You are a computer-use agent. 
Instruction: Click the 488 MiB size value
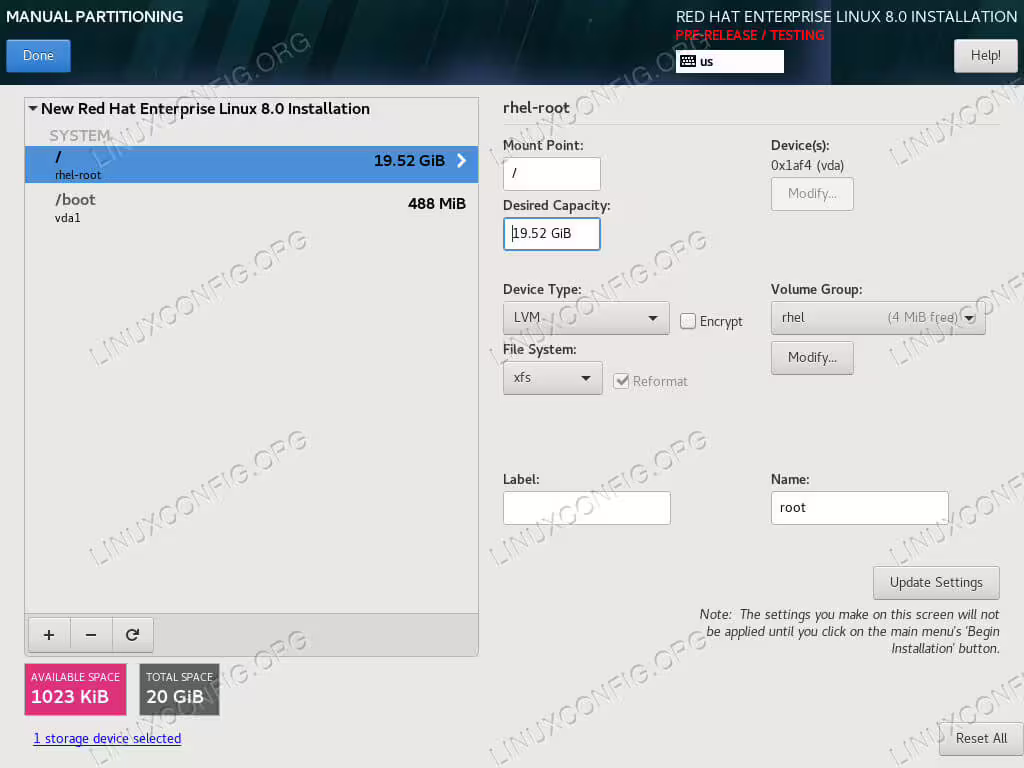tap(437, 204)
